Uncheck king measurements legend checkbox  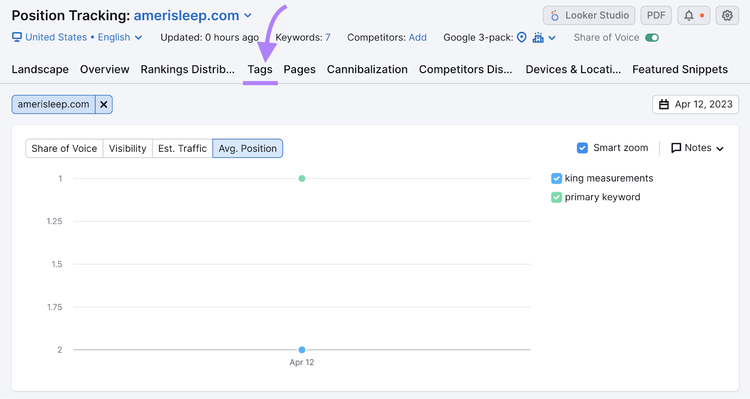click(x=556, y=178)
